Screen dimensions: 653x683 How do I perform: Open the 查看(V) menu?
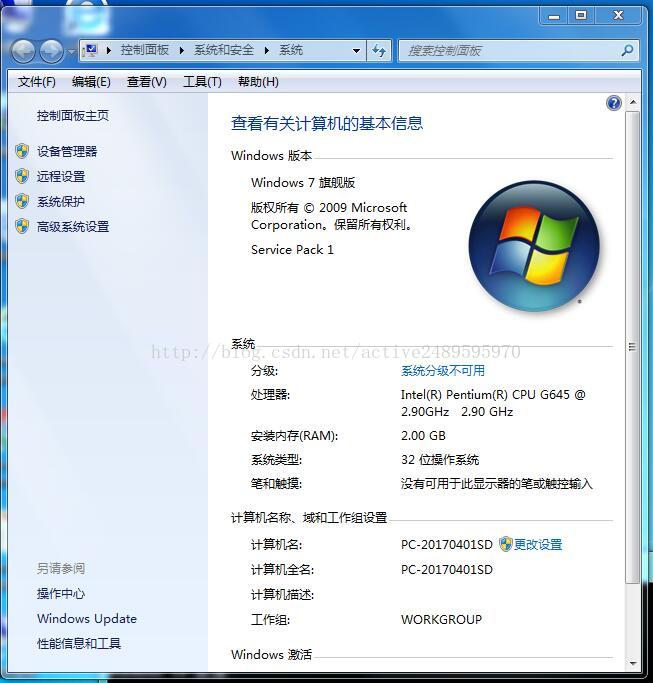[x=146, y=82]
